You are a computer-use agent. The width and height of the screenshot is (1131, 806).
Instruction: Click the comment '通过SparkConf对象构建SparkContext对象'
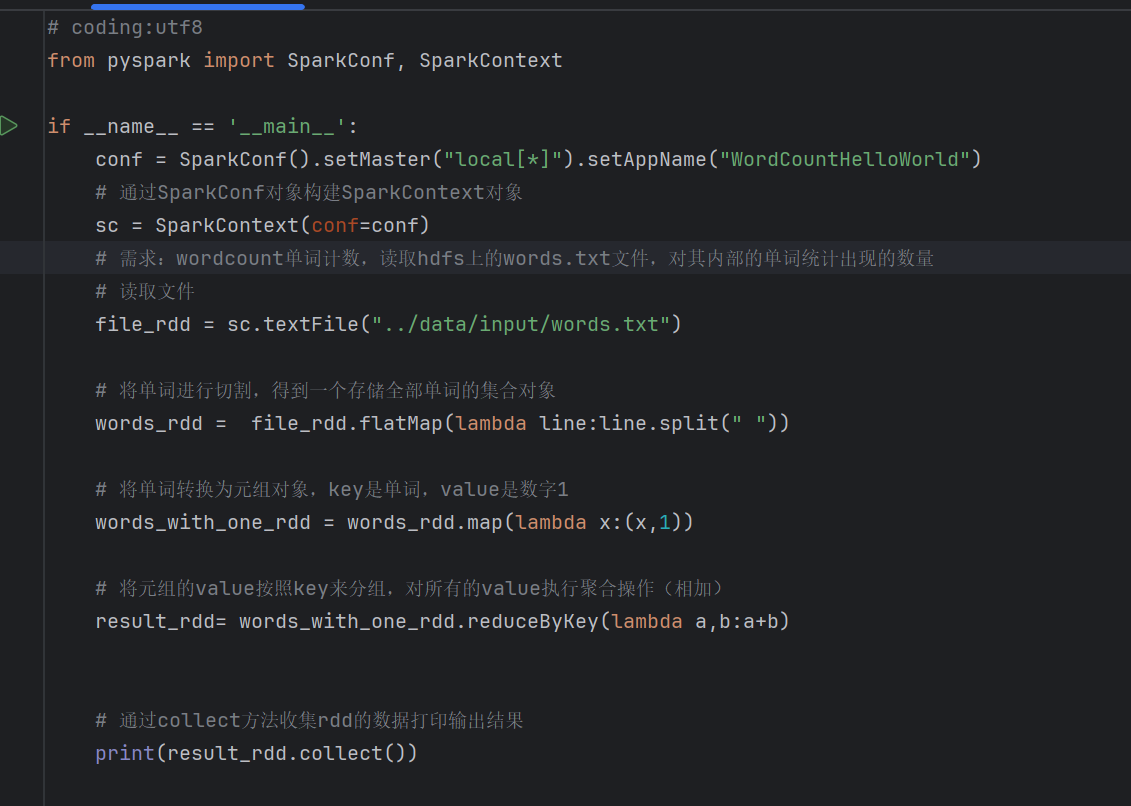coord(321,193)
